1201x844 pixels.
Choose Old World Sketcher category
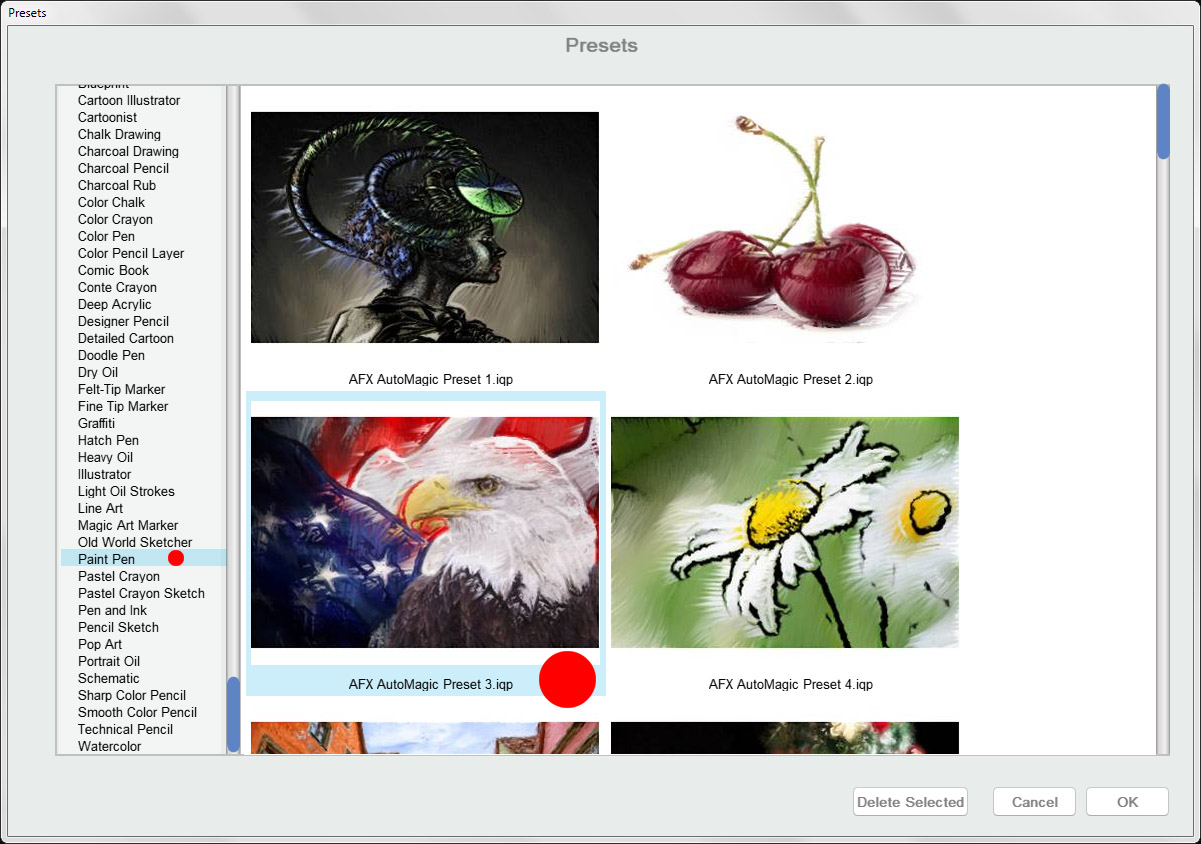pyautogui.click(x=135, y=542)
